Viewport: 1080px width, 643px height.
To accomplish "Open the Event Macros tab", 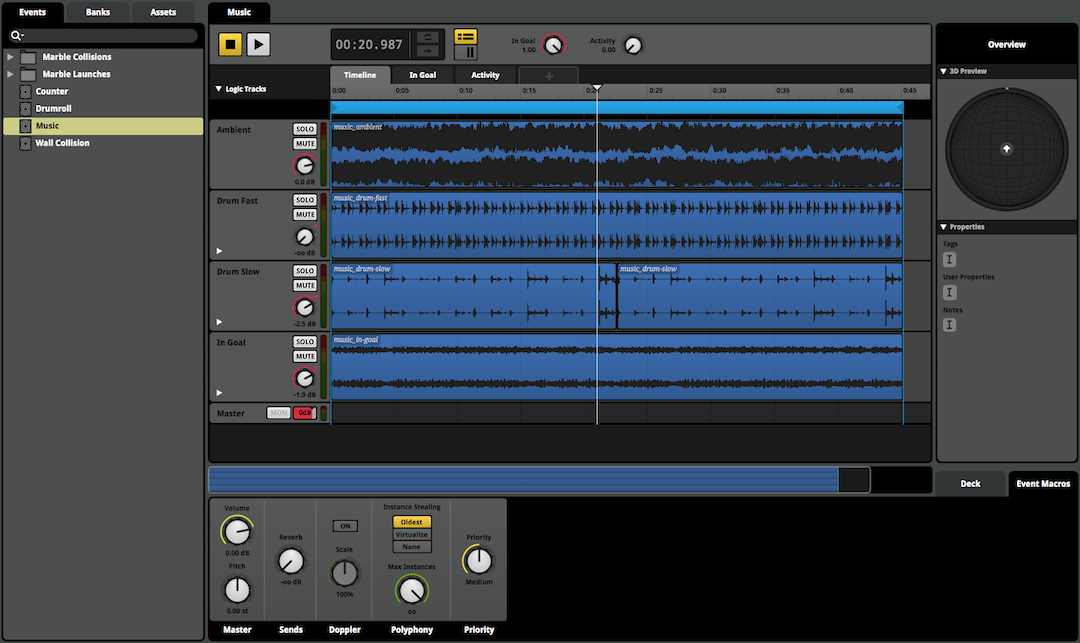I will 1043,483.
